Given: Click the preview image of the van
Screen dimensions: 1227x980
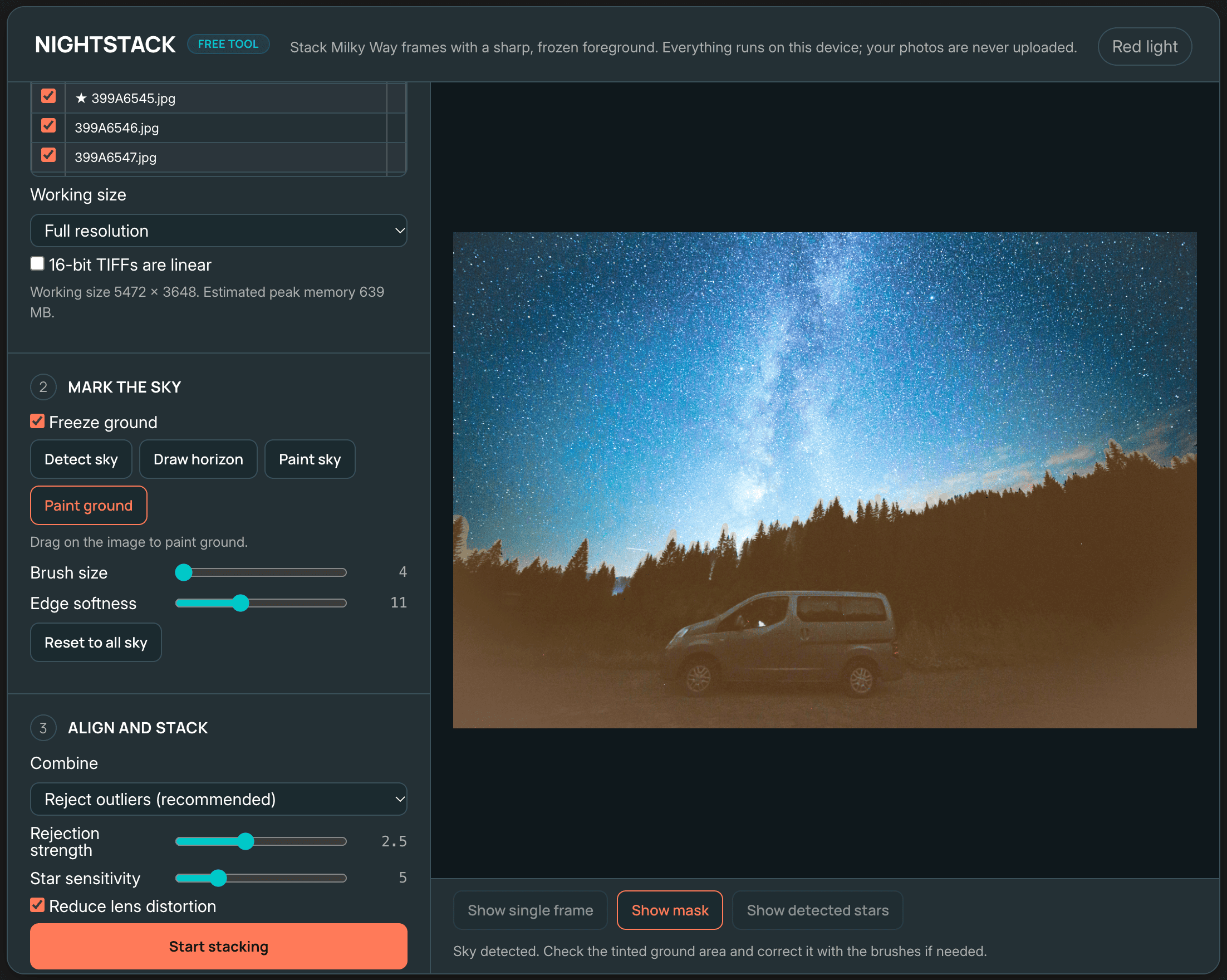Looking at the screenshot, I should (824, 480).
